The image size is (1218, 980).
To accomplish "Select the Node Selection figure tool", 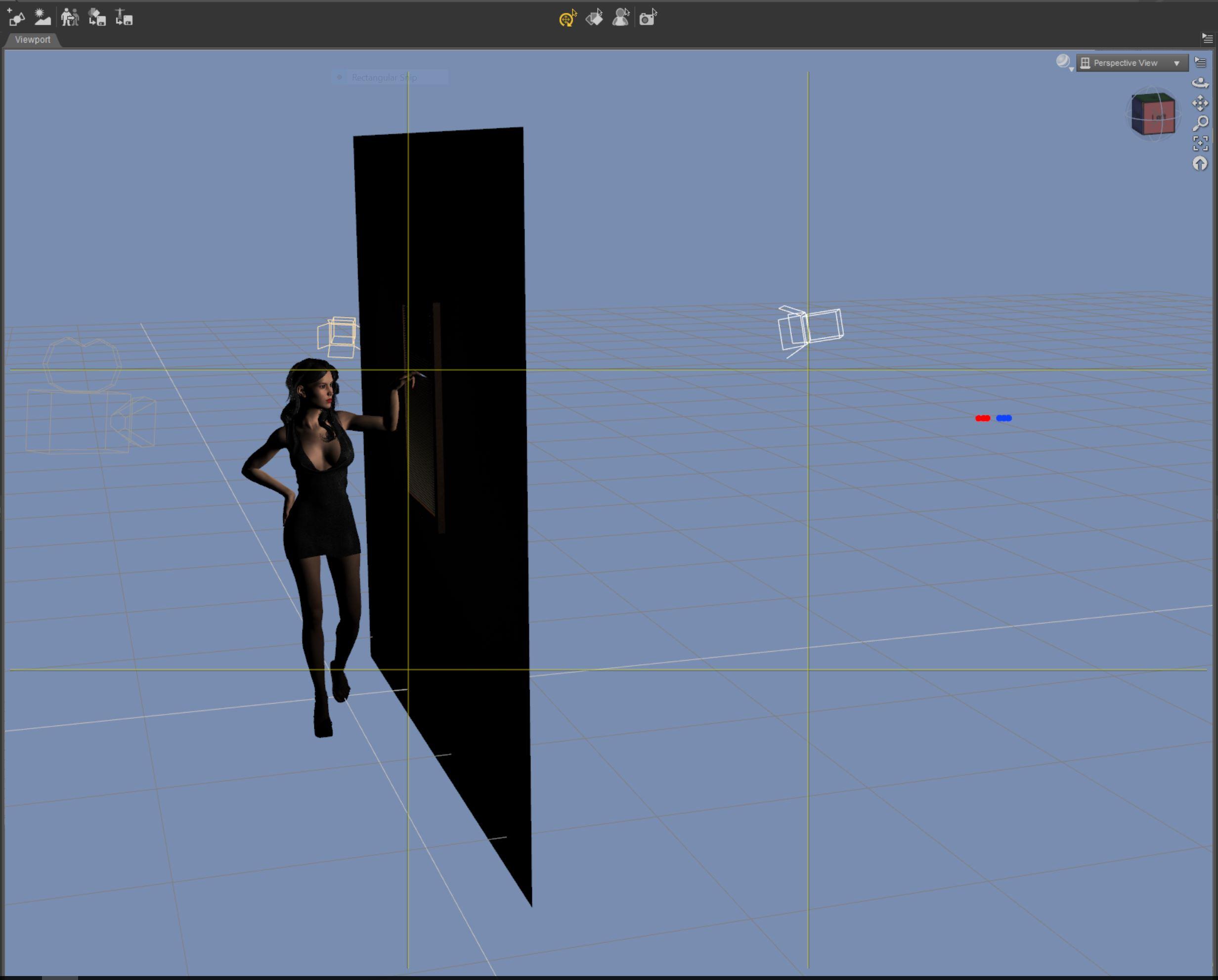I will [x=621, y=18].
